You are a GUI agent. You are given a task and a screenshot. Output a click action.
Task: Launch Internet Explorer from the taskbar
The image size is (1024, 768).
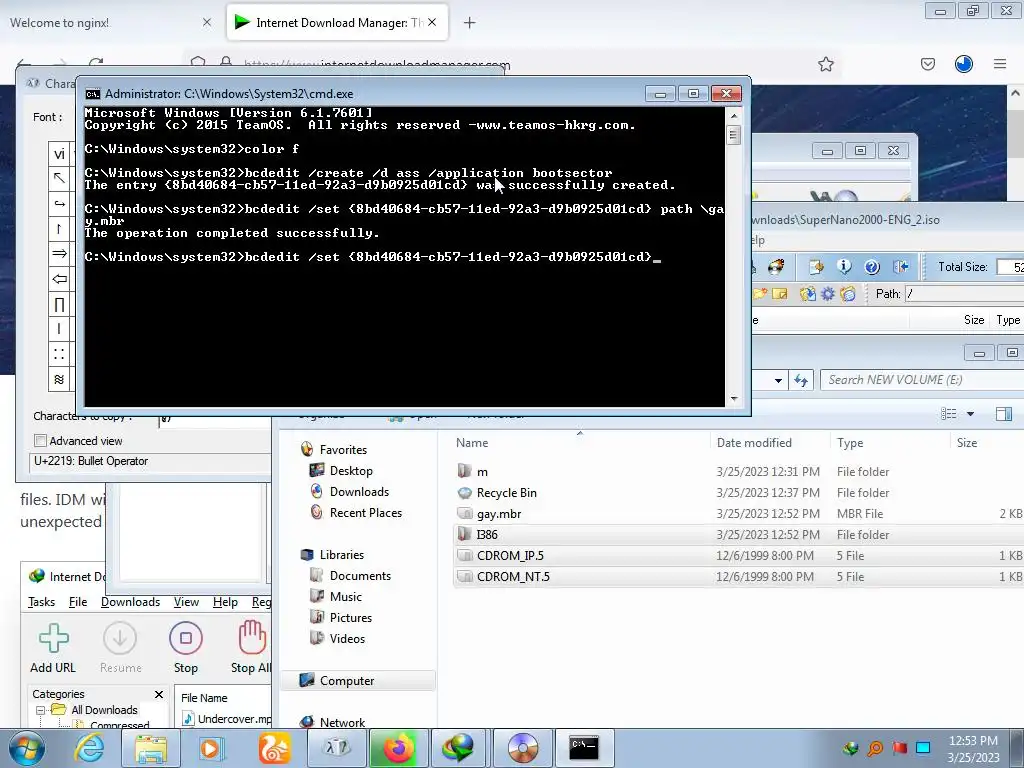[x=89, y=748]
